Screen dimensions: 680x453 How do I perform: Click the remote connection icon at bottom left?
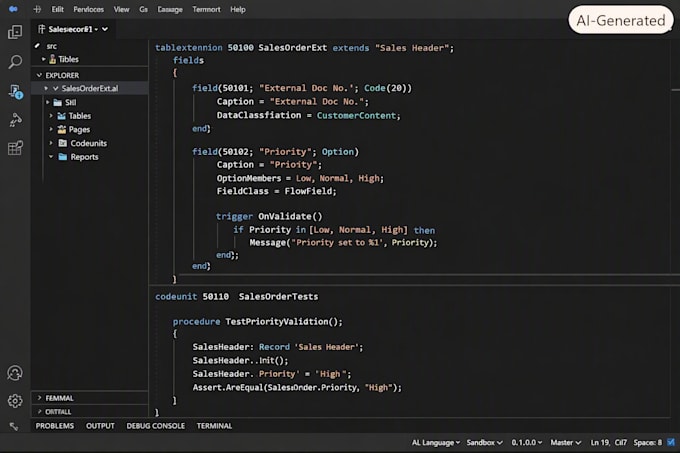click(14, 427)
